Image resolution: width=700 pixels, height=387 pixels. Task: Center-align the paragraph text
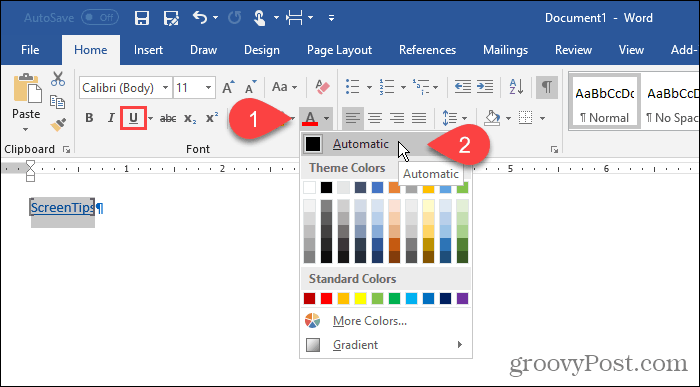(x=375, y=118)
